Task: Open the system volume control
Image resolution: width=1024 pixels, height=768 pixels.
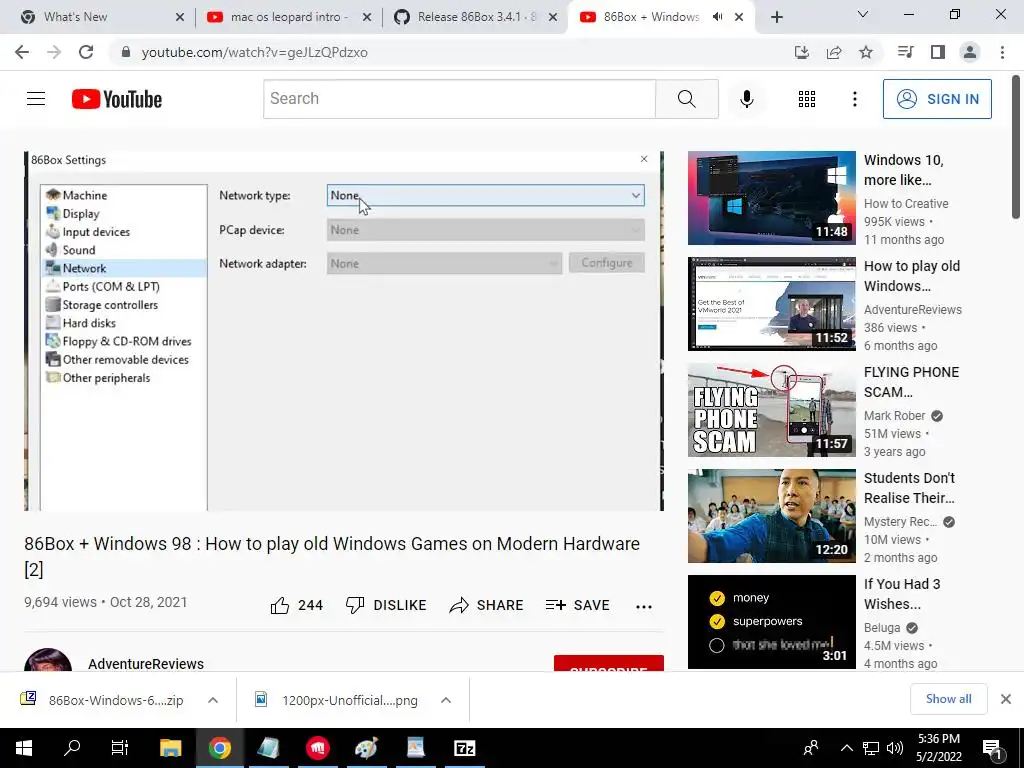Action: click(895, 748)
